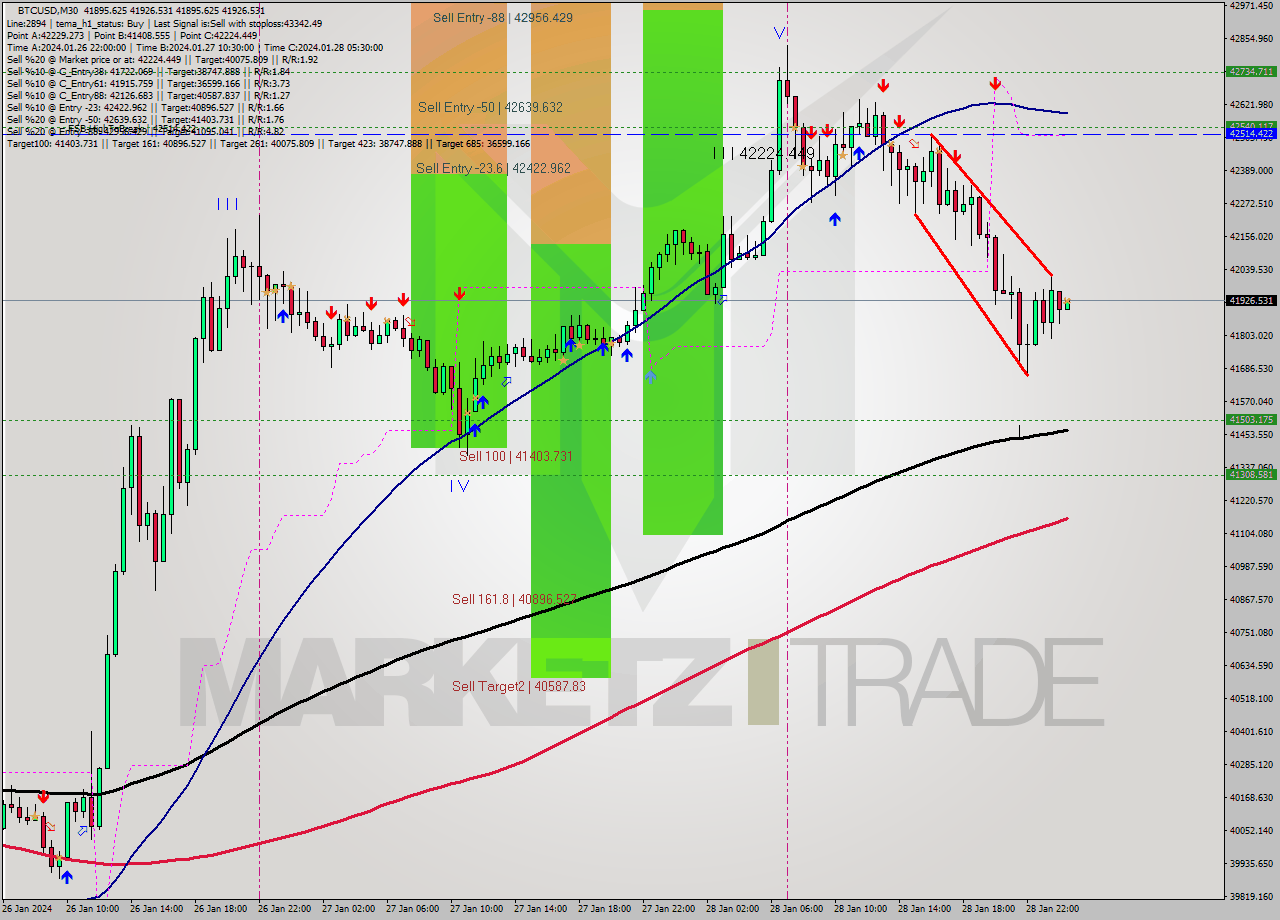Click the 42156.000 price scale value
Image resolution: width=1280 pixels, height=920 pixels.
(x=1251, y=237)
